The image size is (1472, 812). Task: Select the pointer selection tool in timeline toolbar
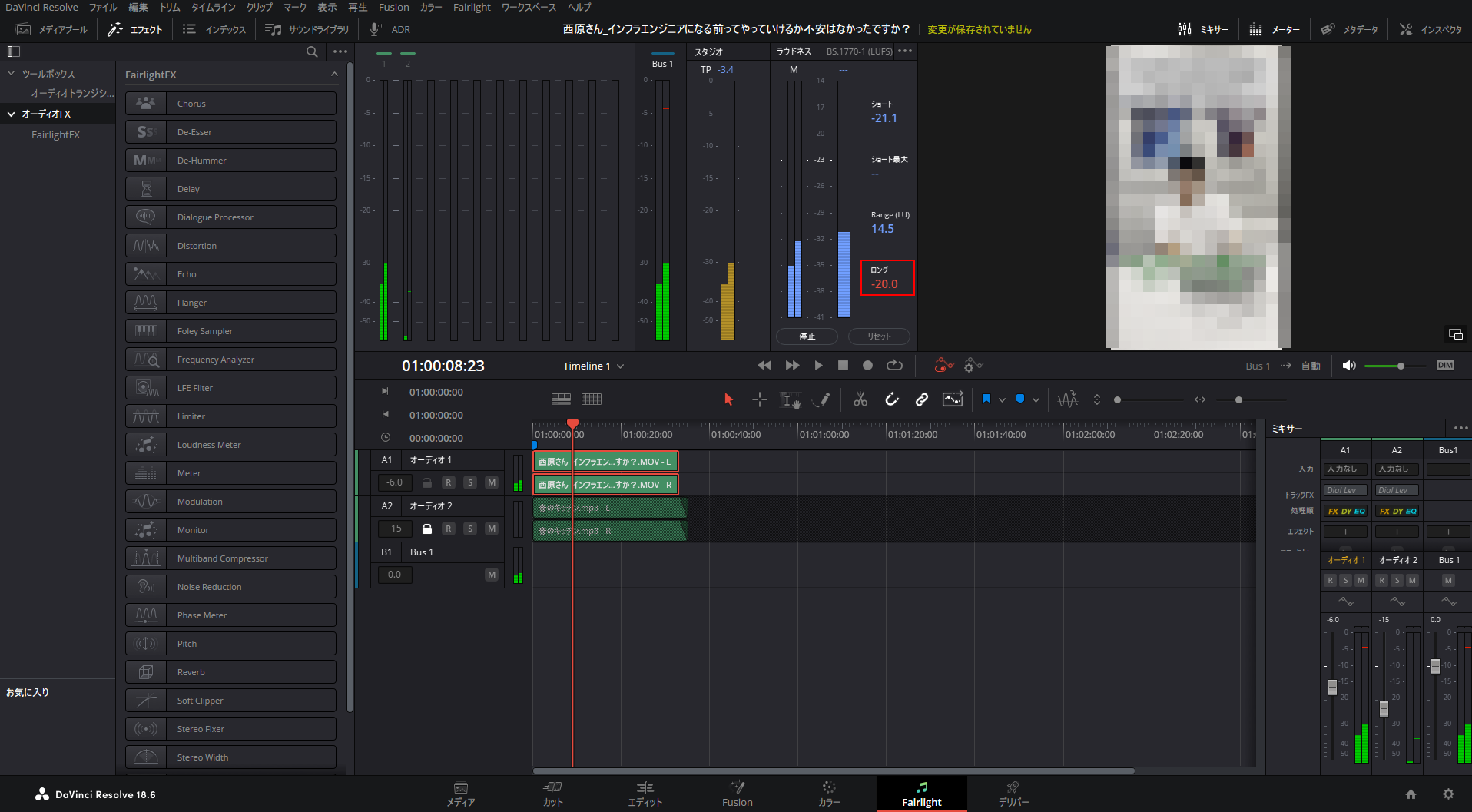tap(728, 399)
